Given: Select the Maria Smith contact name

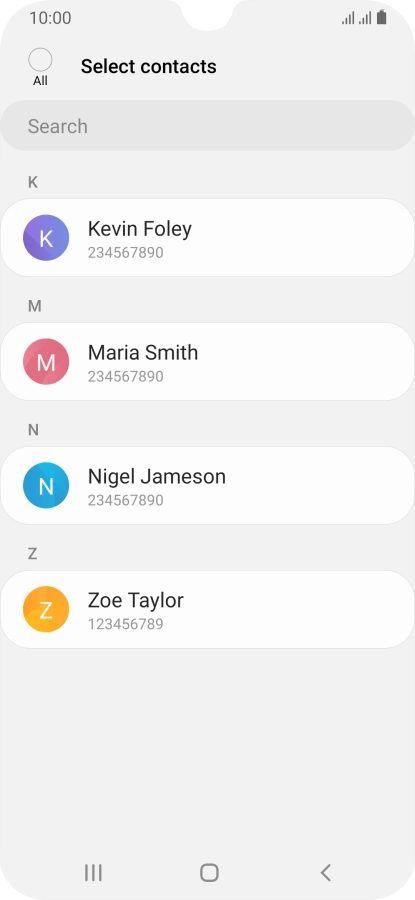Looking at the screenshot, I should [x=143, y=352].
